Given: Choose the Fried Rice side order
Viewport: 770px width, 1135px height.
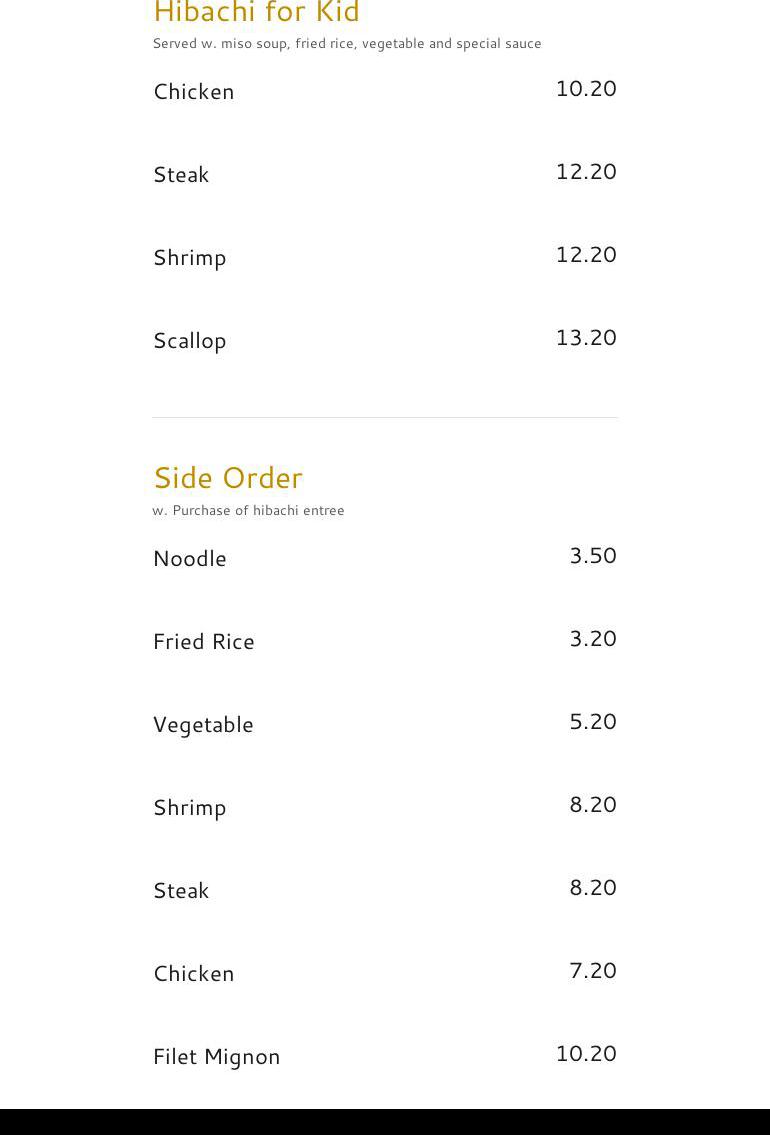Looking at the screenshot, I should (x=203, y=641).
